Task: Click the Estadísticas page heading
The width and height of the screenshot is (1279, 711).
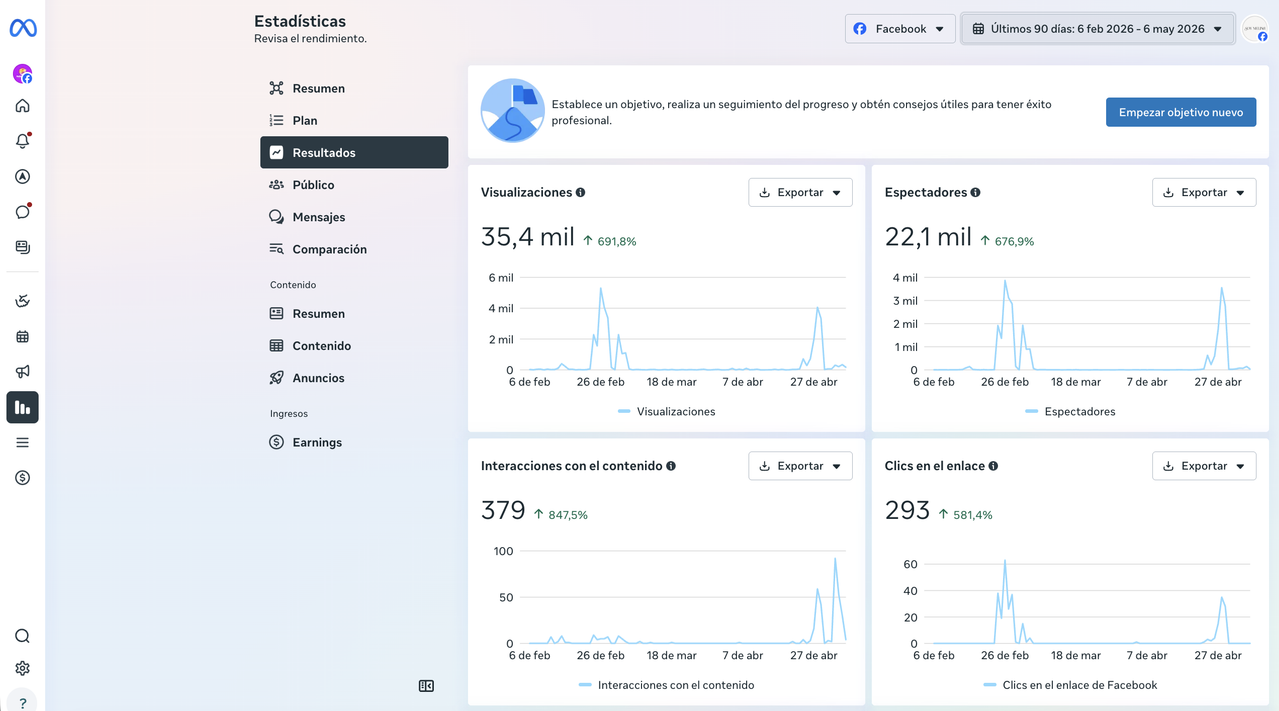Action: tap(300, 21)
